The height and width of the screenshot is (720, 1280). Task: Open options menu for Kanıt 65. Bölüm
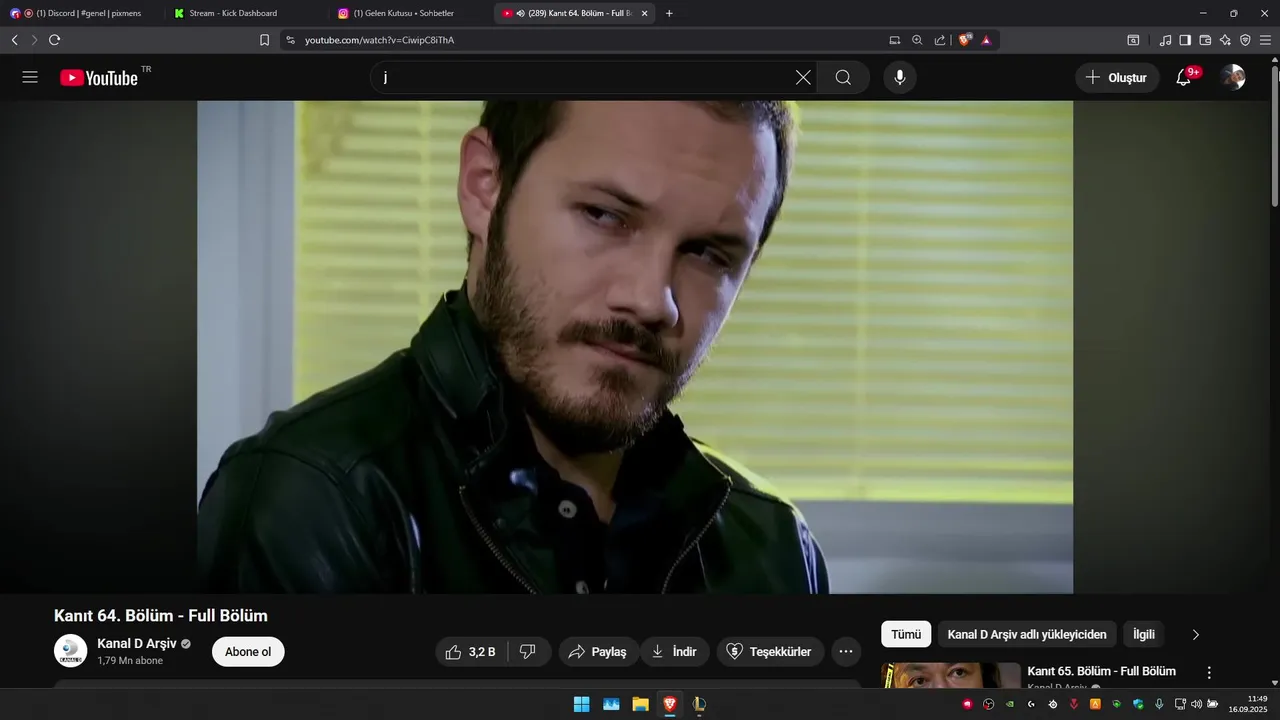click(x=1209, y=673)
